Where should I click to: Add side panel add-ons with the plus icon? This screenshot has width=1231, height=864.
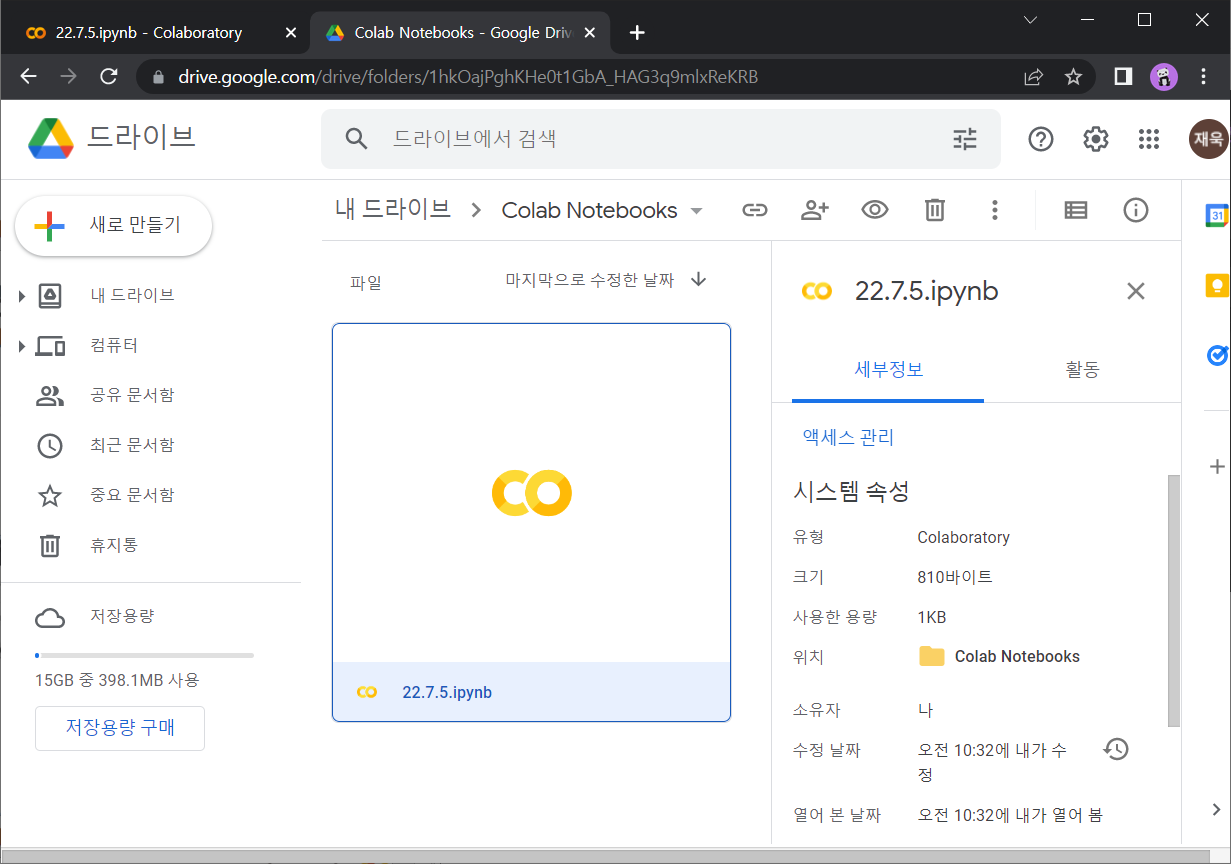(x=1217, y=466)
